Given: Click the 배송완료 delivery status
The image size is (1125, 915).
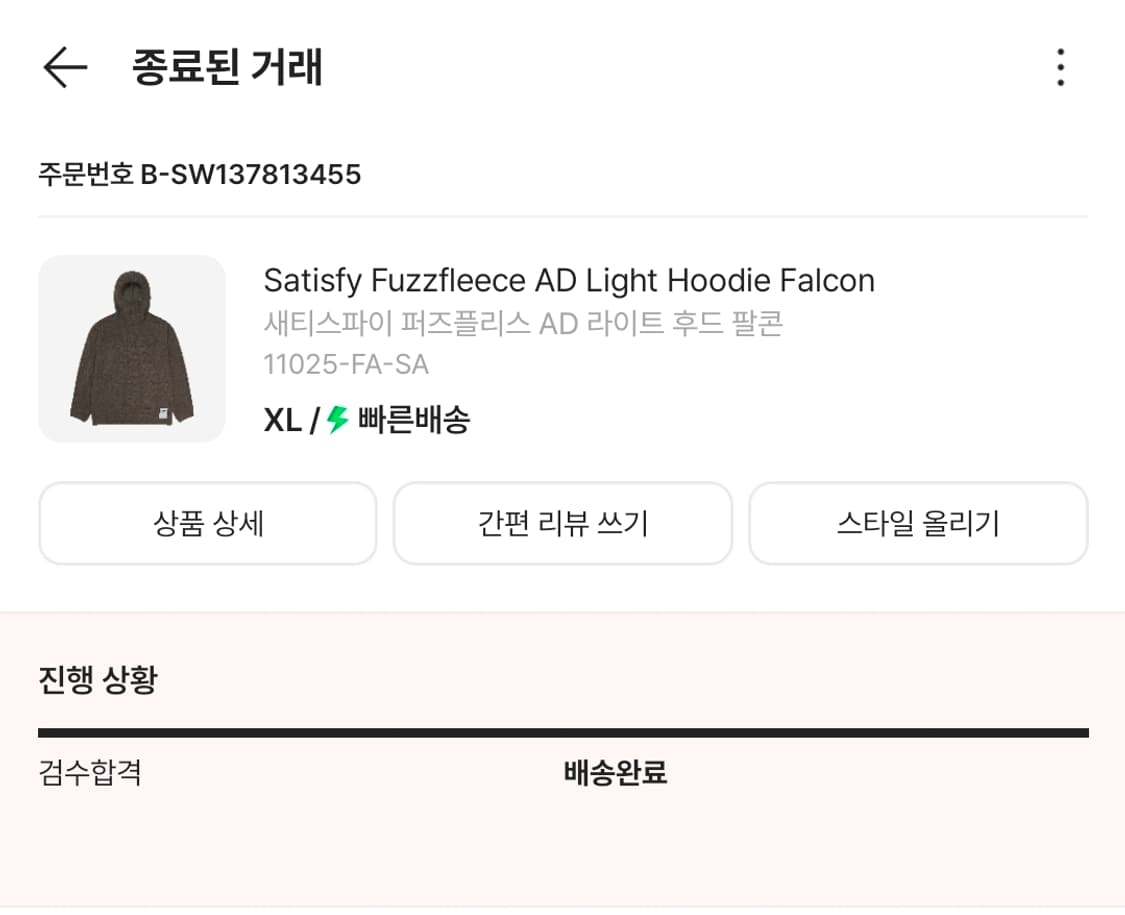Looking at the screenshot, I should 613,773.
